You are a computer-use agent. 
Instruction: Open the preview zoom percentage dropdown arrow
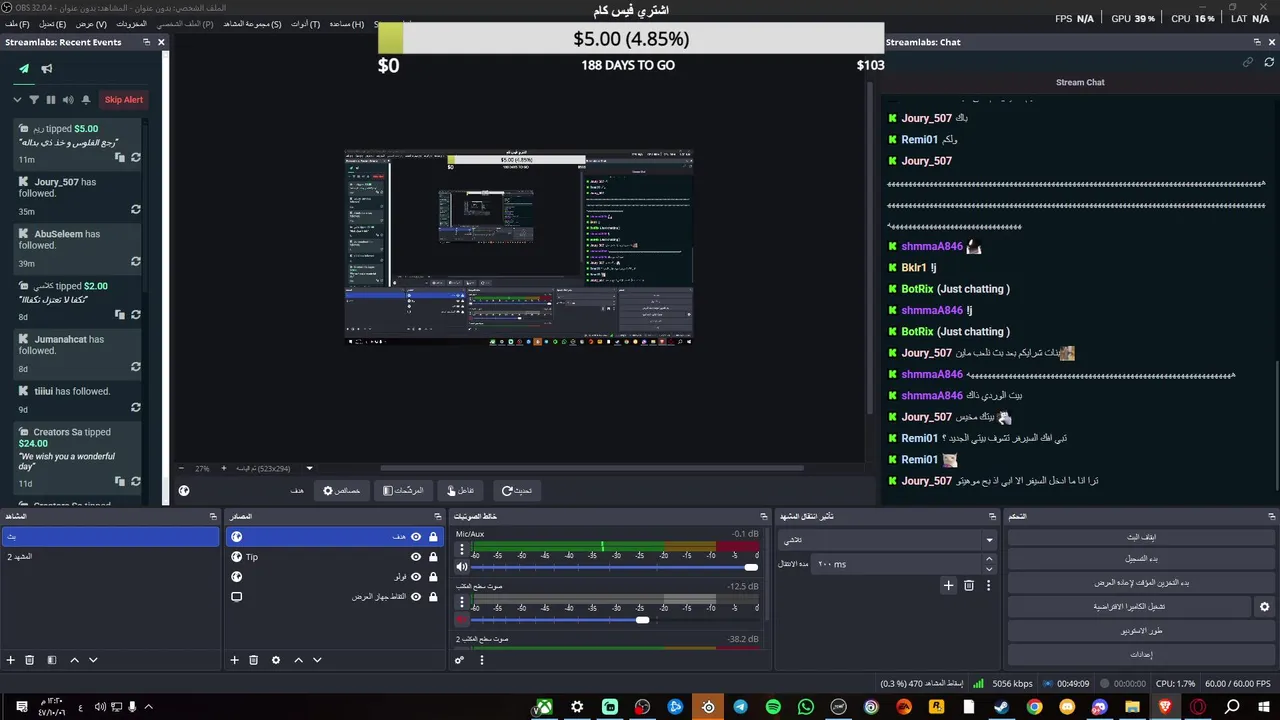pos(309,468)
